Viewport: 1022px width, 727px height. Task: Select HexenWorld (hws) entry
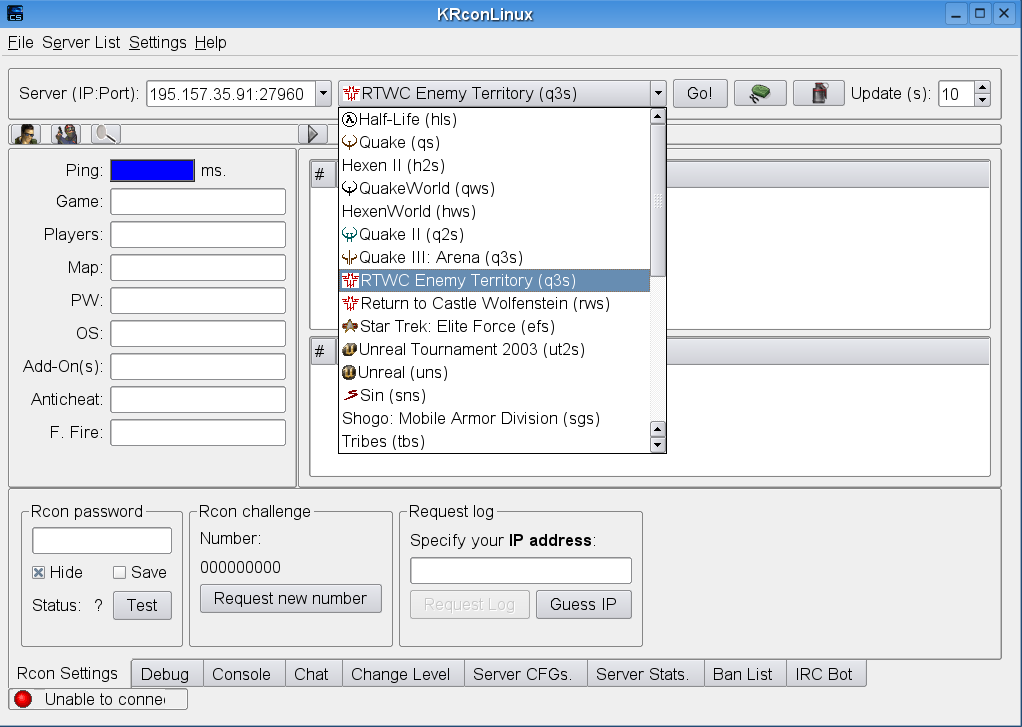[x=494, y=211]
